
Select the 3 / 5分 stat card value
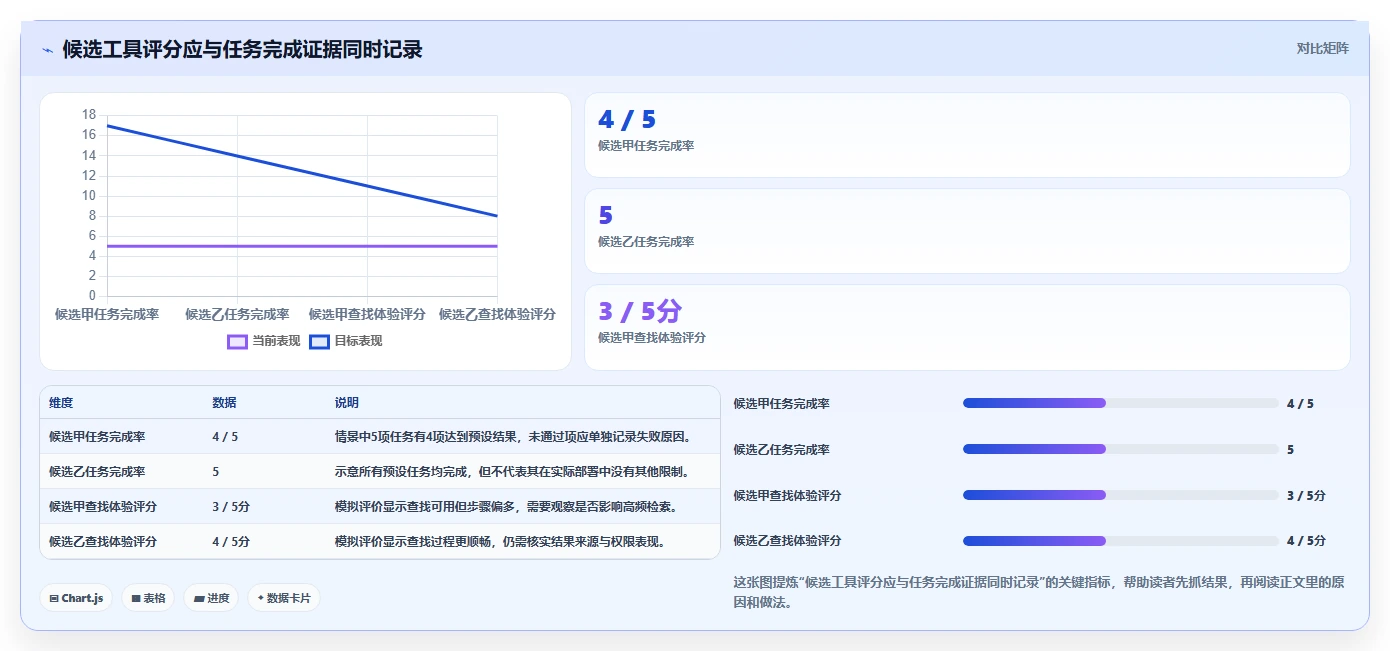640,312
